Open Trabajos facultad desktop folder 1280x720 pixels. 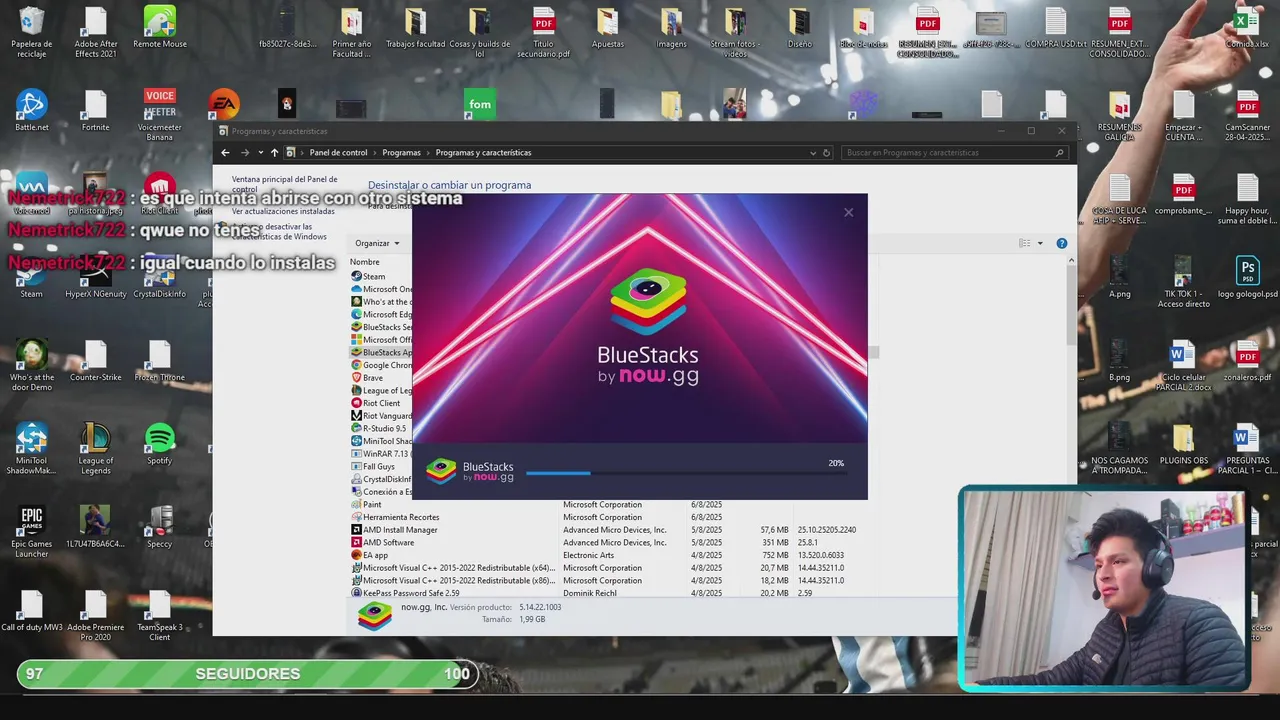[415, 28]
